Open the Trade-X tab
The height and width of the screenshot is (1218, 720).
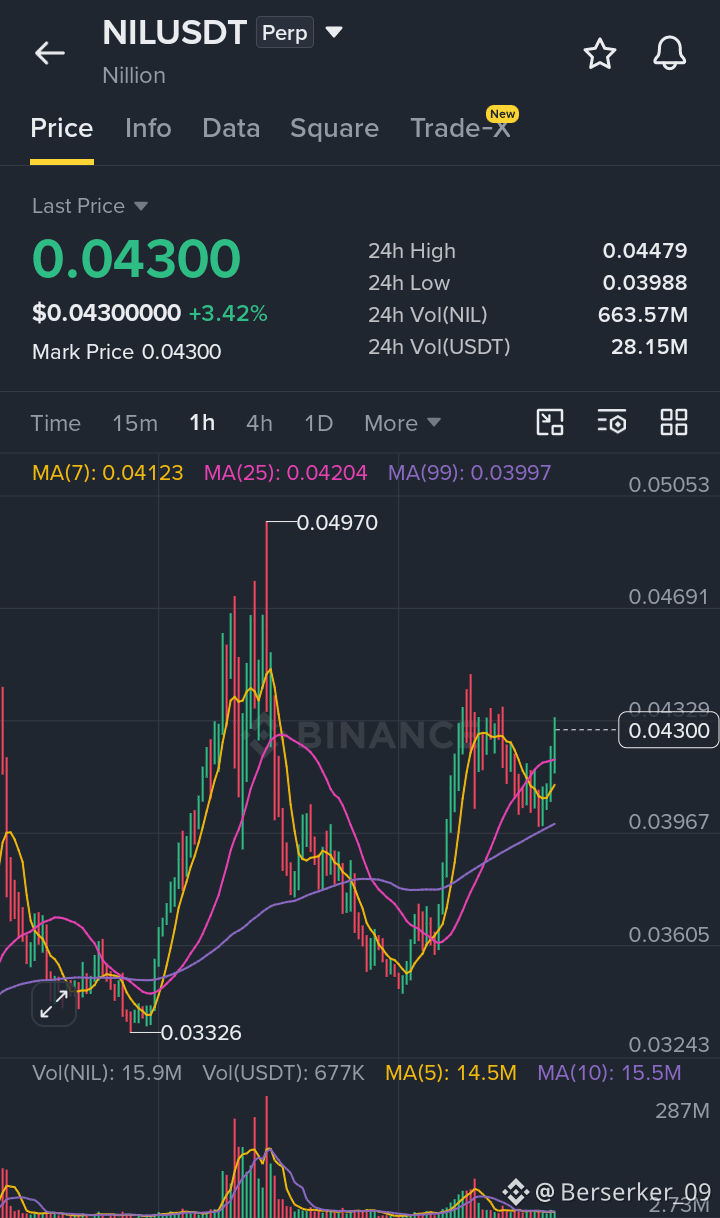(461, 128)
